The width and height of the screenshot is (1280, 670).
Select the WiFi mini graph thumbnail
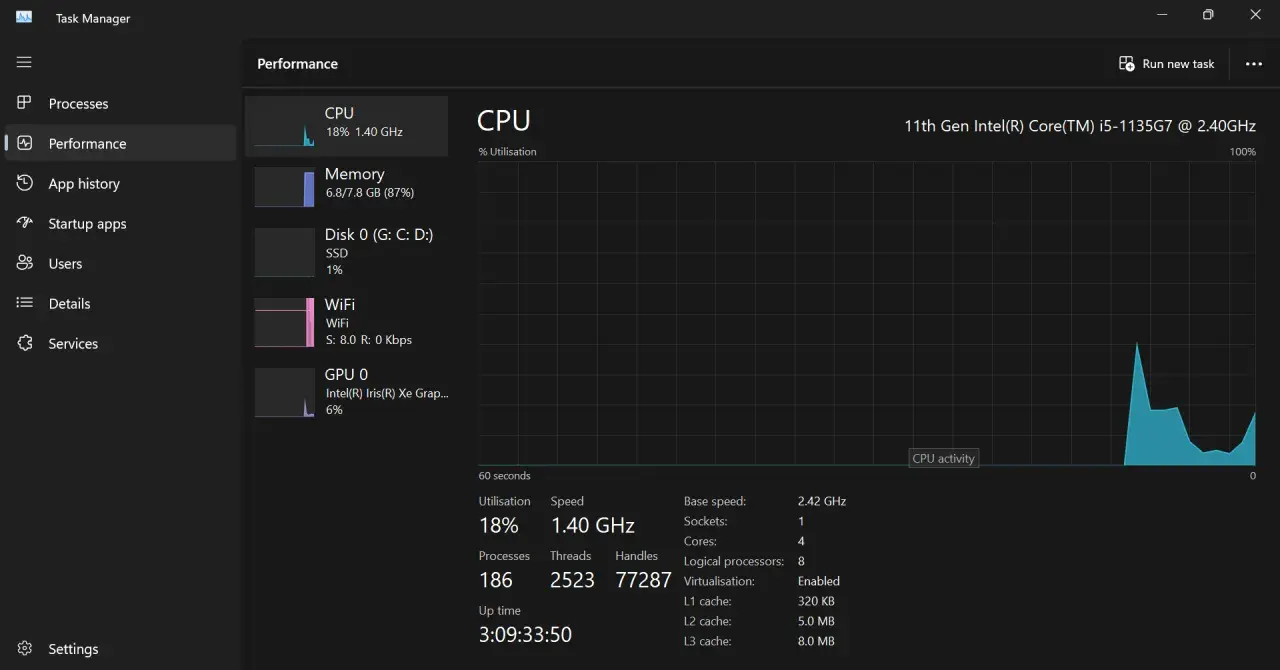pyautogui.click(x=284, y=322)
